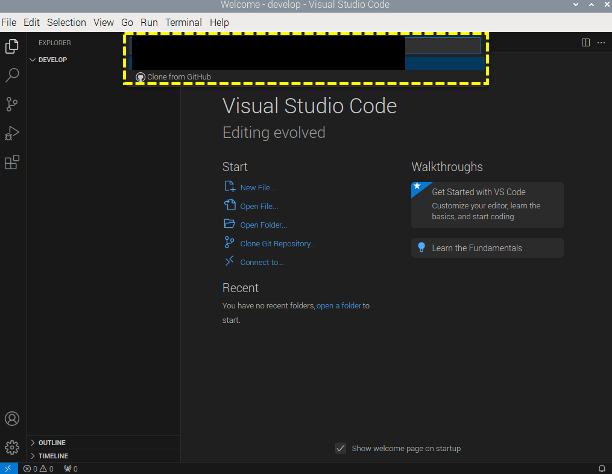
Task: Click the 'open a folder' link under Recent
Action: point(339,306)
